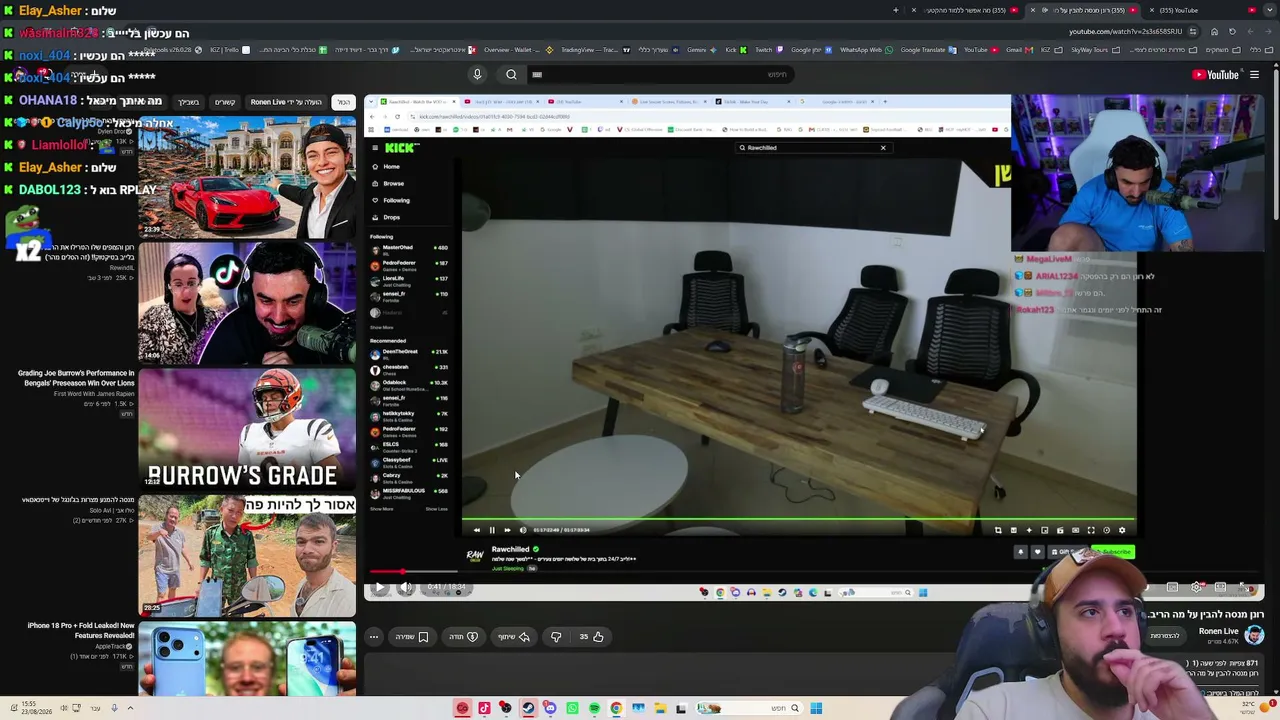Image resolution: width=1280 pixels, height=720 pixels.
Task: Expand Show More under Kick Recommended list
Action: coord(381,509)
